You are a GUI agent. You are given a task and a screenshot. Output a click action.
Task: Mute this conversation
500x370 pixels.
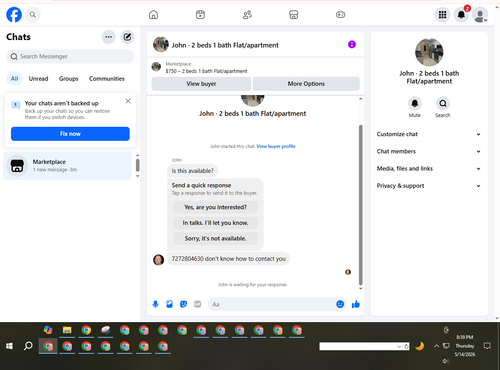tap(415, 104)
